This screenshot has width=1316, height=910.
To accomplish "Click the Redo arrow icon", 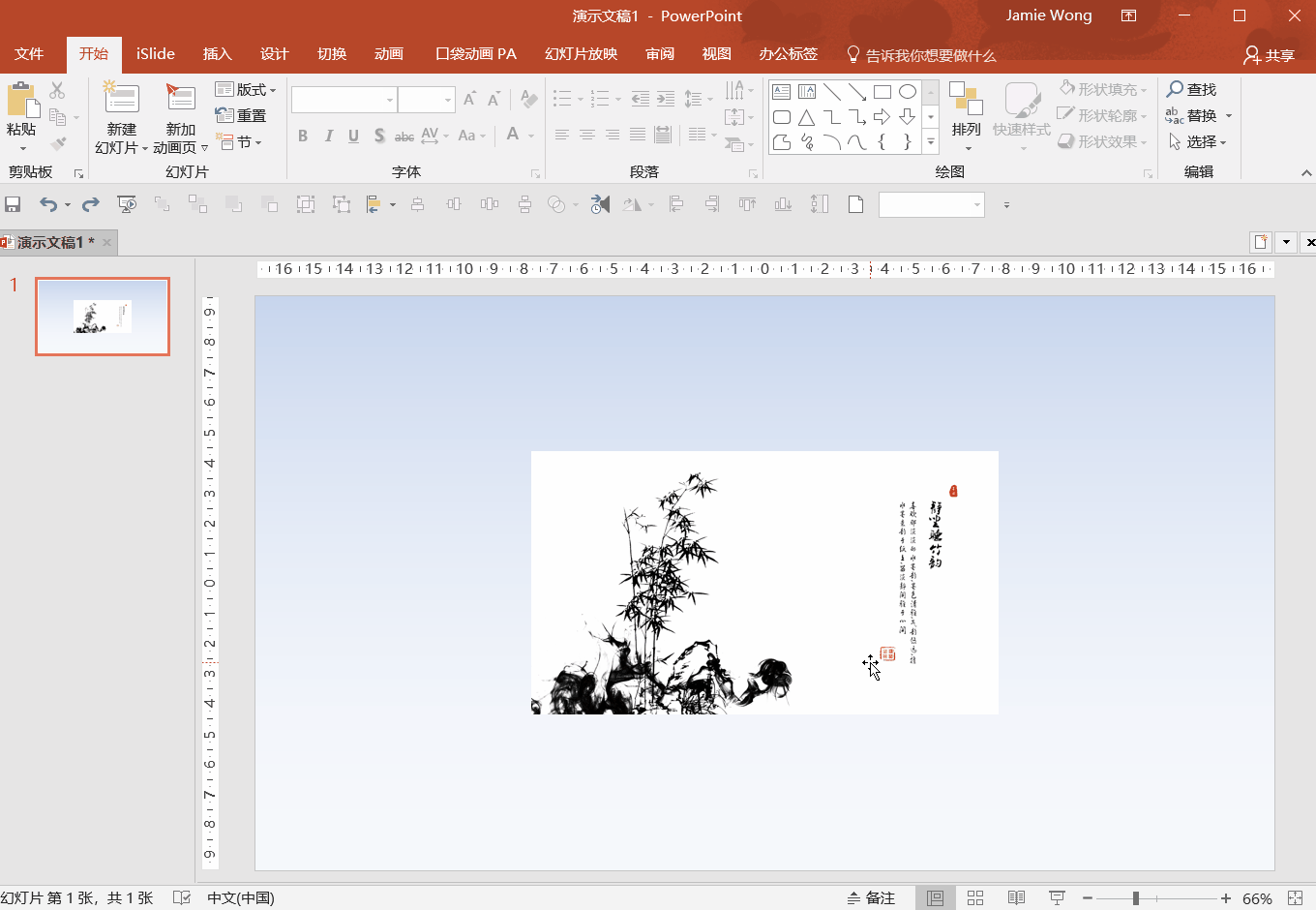I will [x=91, y=204].
